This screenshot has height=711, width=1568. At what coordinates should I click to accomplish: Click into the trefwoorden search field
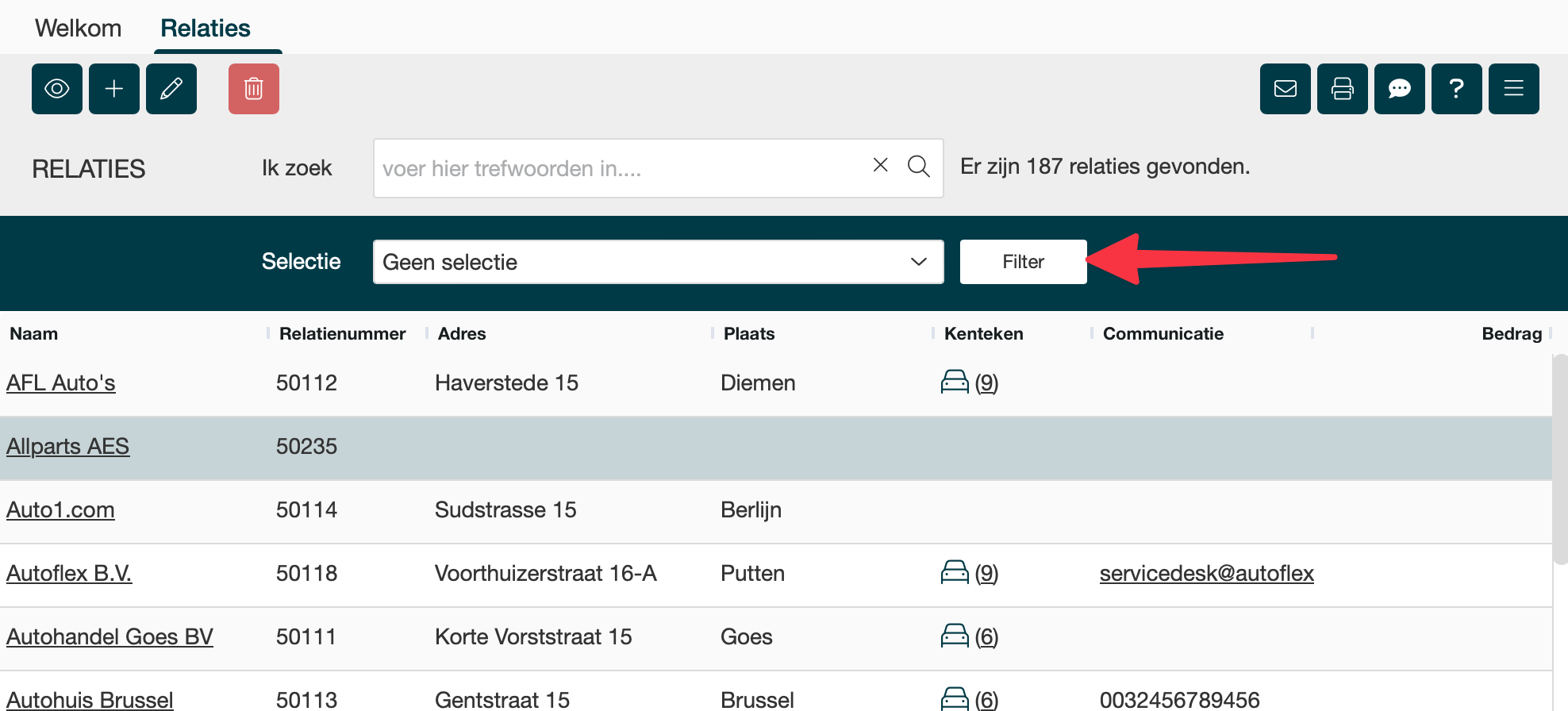(x=619, y=168)
